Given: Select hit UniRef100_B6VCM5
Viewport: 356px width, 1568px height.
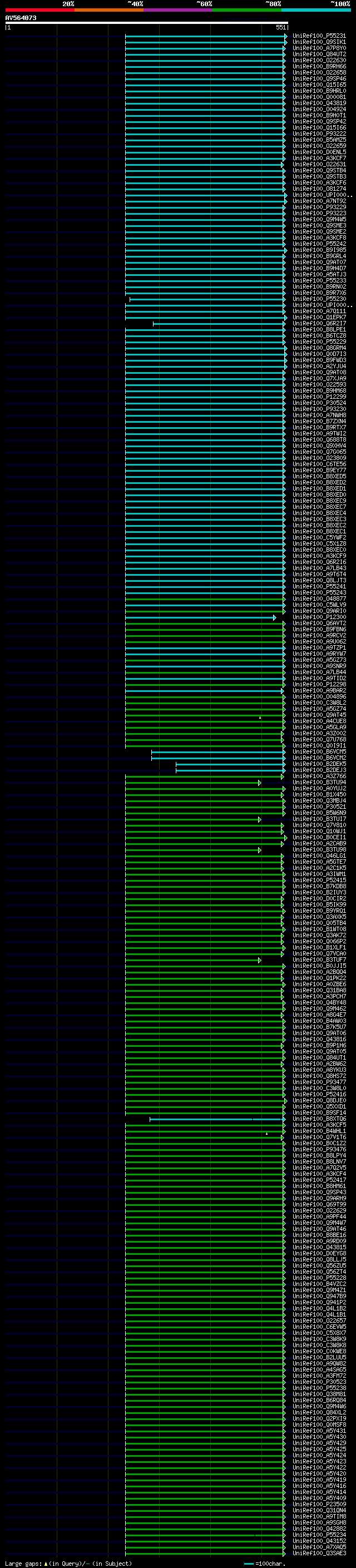Looking at the screenshot, I should point(319,753).
